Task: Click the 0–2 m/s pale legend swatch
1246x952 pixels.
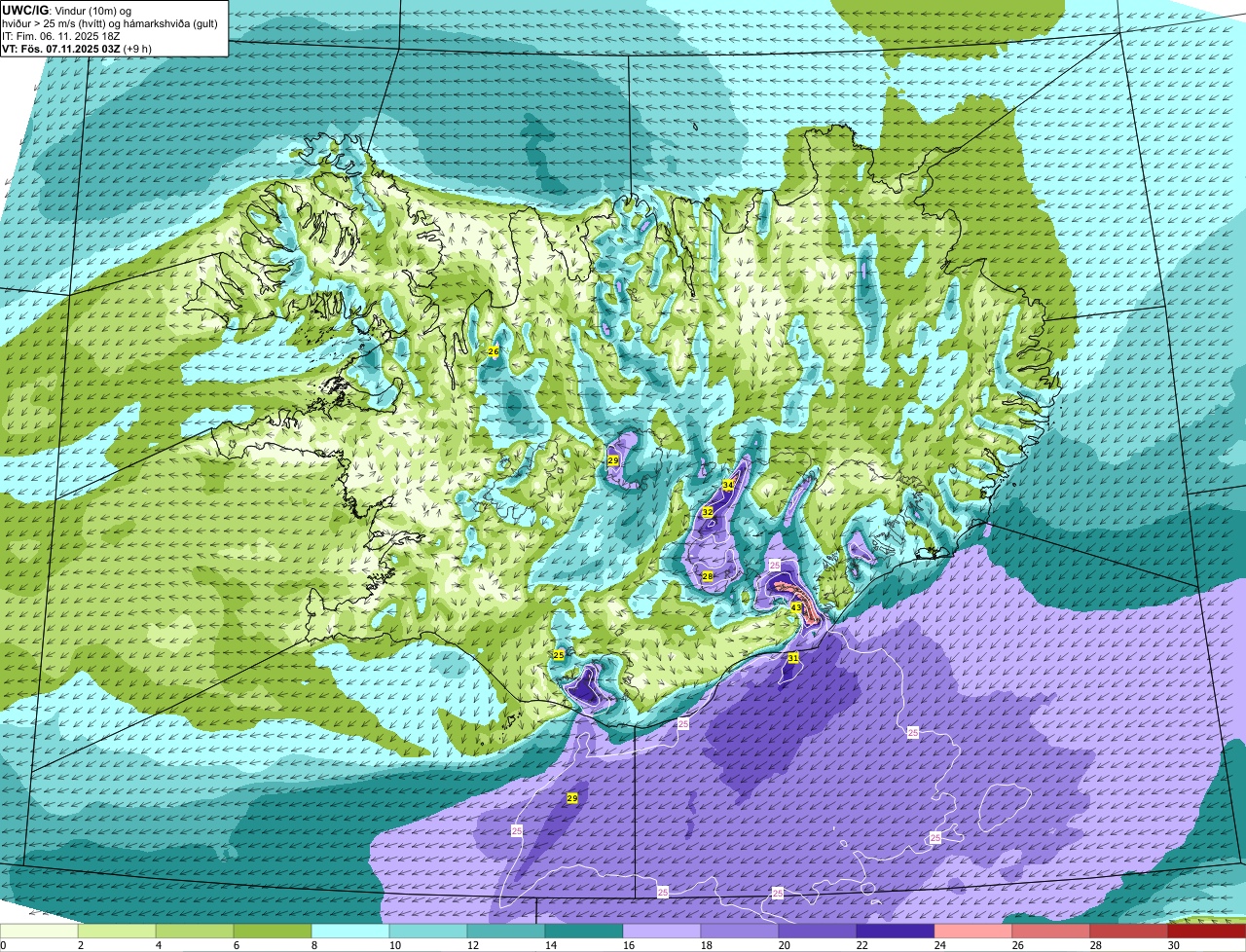Action: click(x=39, y=932)
